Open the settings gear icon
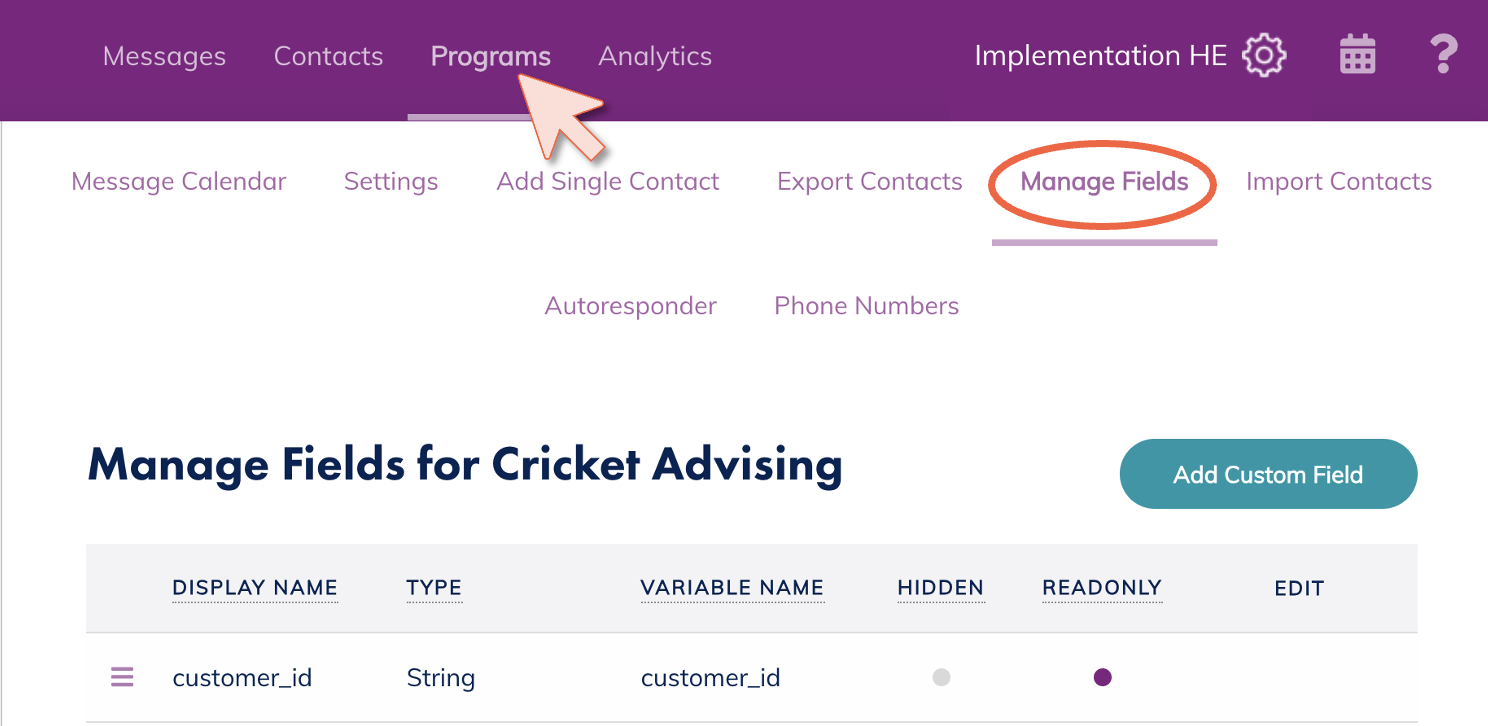 coord(1264,55)
